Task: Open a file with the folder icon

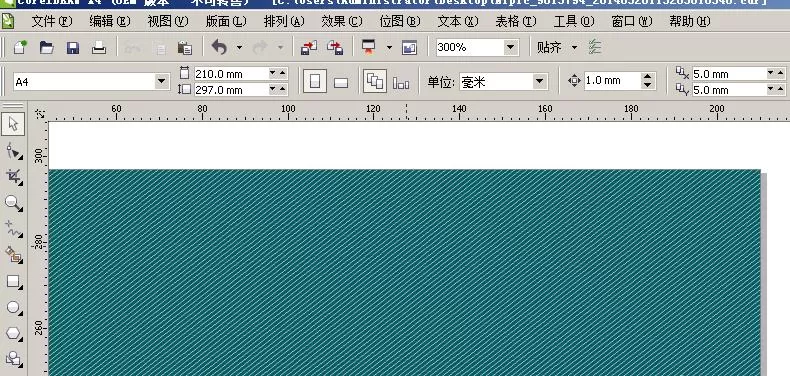Action: point(46,48)
